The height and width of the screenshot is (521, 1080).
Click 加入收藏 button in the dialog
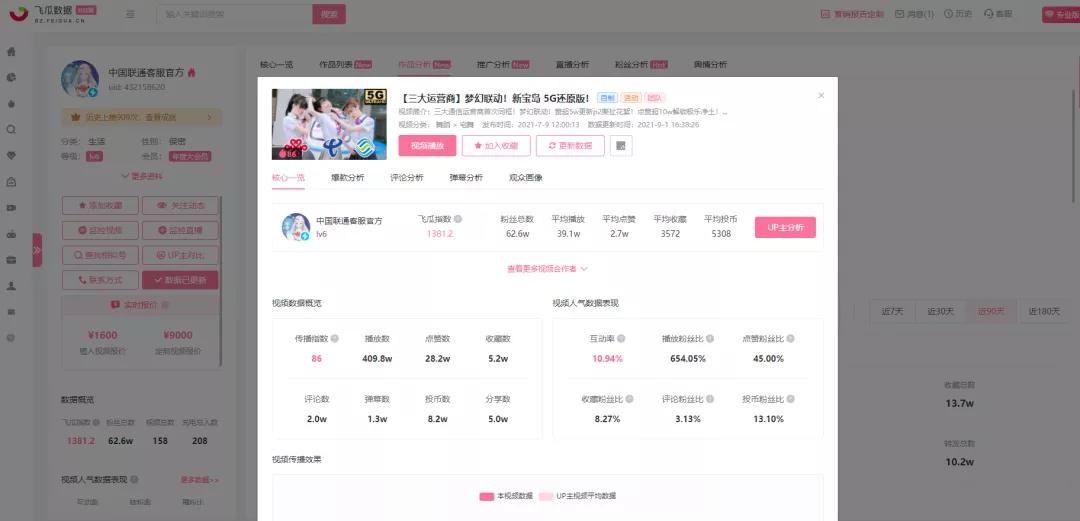(x=496, y=145)
